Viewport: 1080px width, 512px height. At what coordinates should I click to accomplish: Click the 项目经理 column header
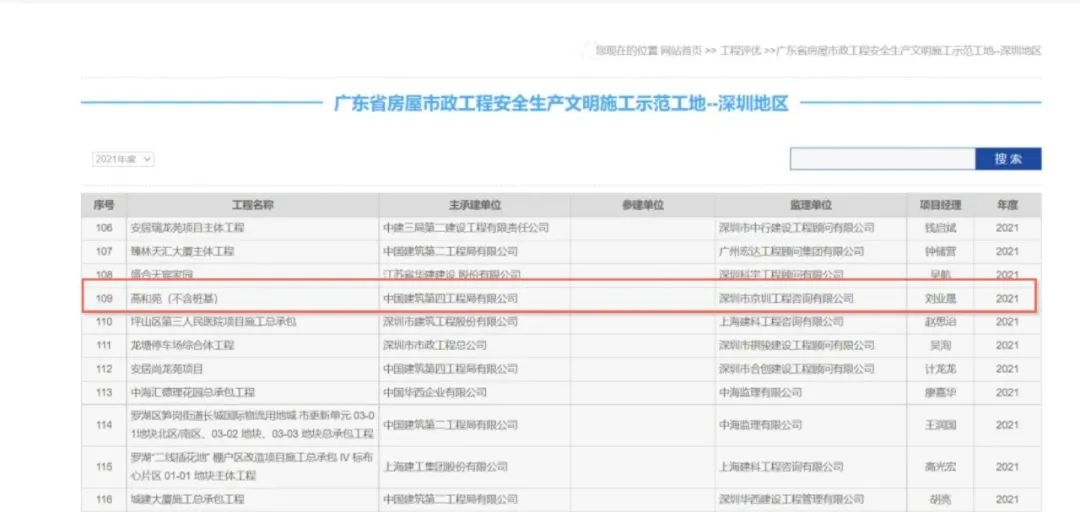click(940, 205)
